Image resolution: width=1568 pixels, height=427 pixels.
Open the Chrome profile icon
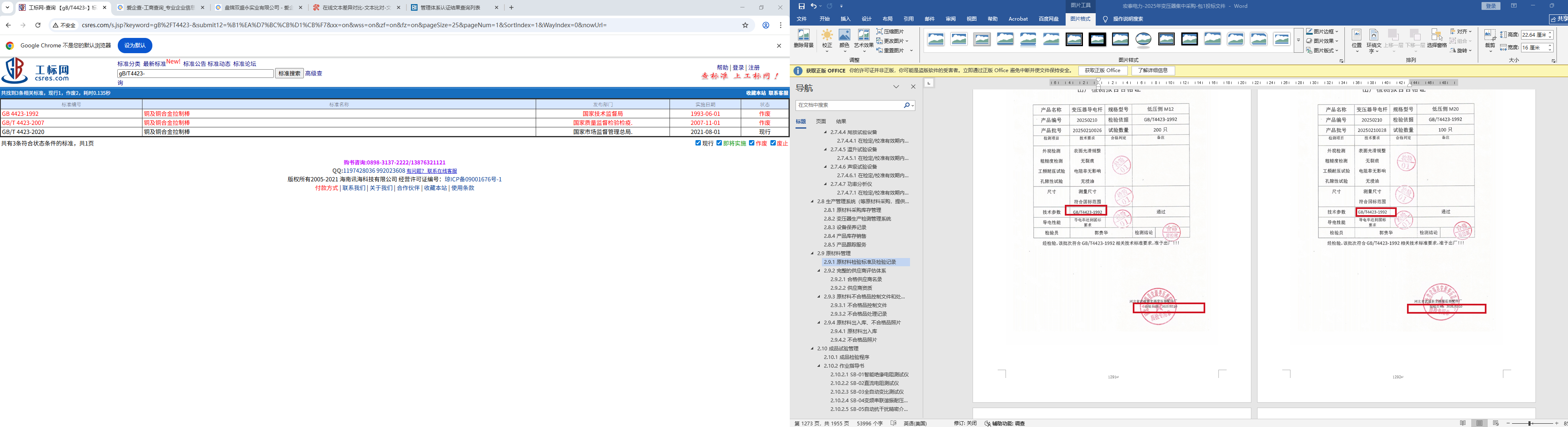click(766, 25)
